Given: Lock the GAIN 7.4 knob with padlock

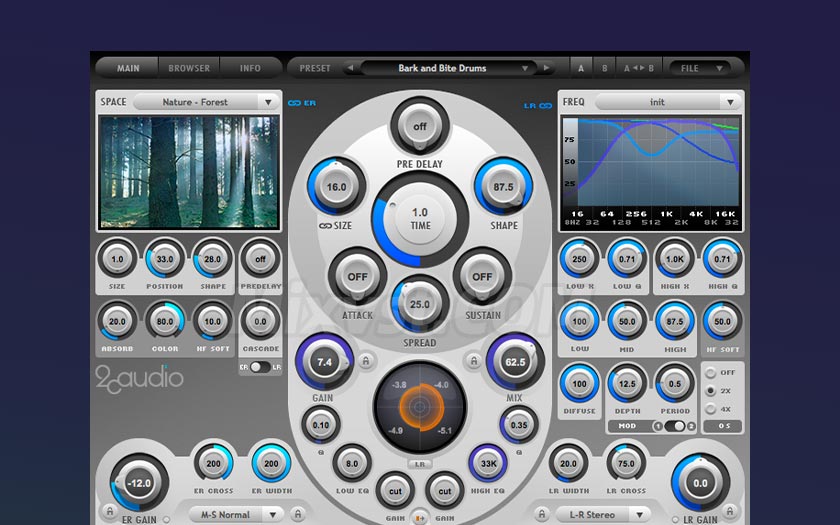Looking at the screenshot, I should (x=366, y=361).
